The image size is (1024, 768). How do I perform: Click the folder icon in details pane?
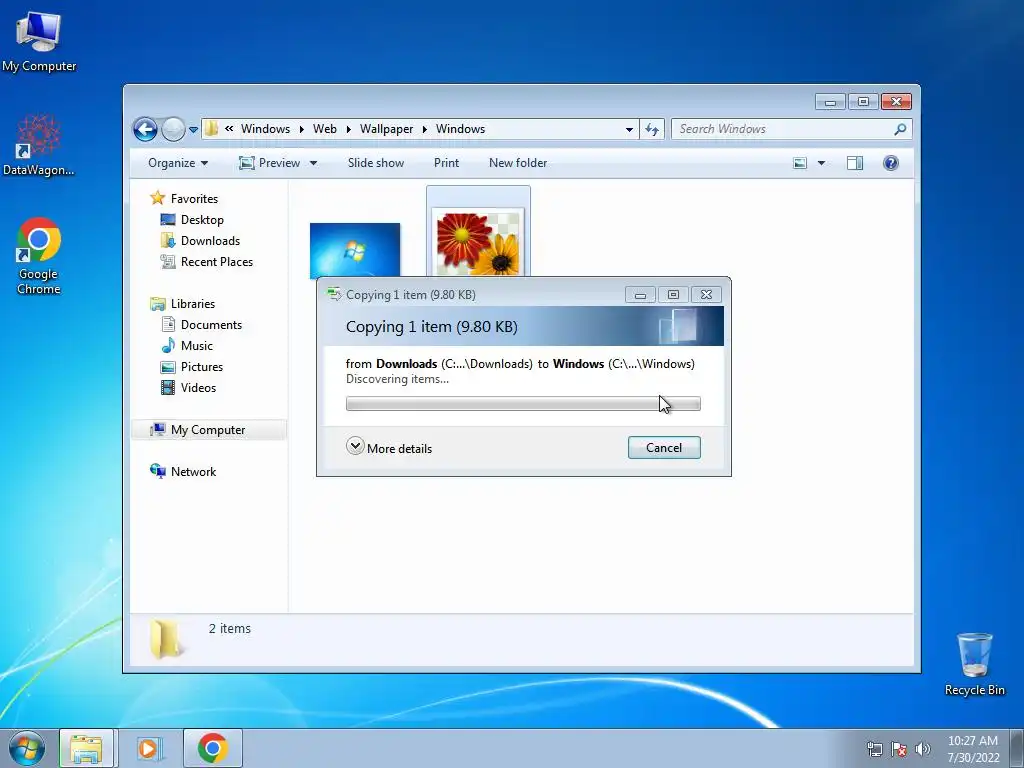(165, 639)
